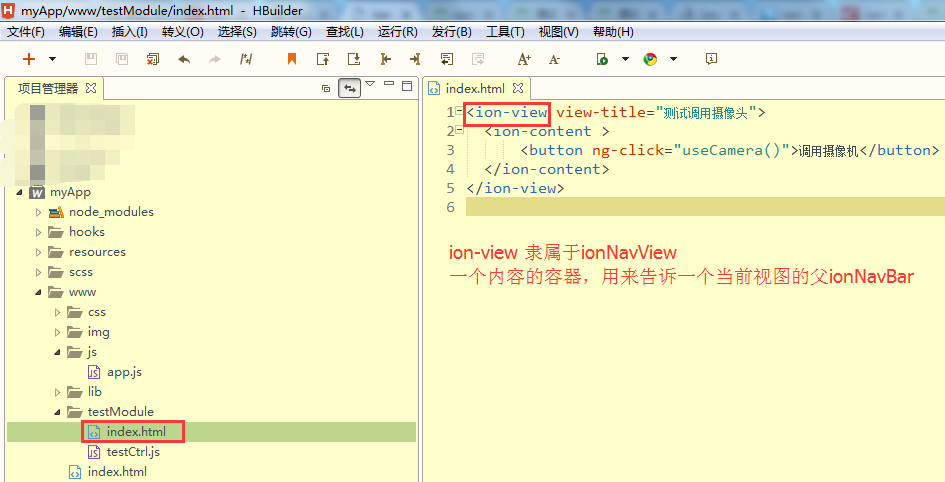Click the info tooltip icon in the toolbar

click(x=711, y=58)
